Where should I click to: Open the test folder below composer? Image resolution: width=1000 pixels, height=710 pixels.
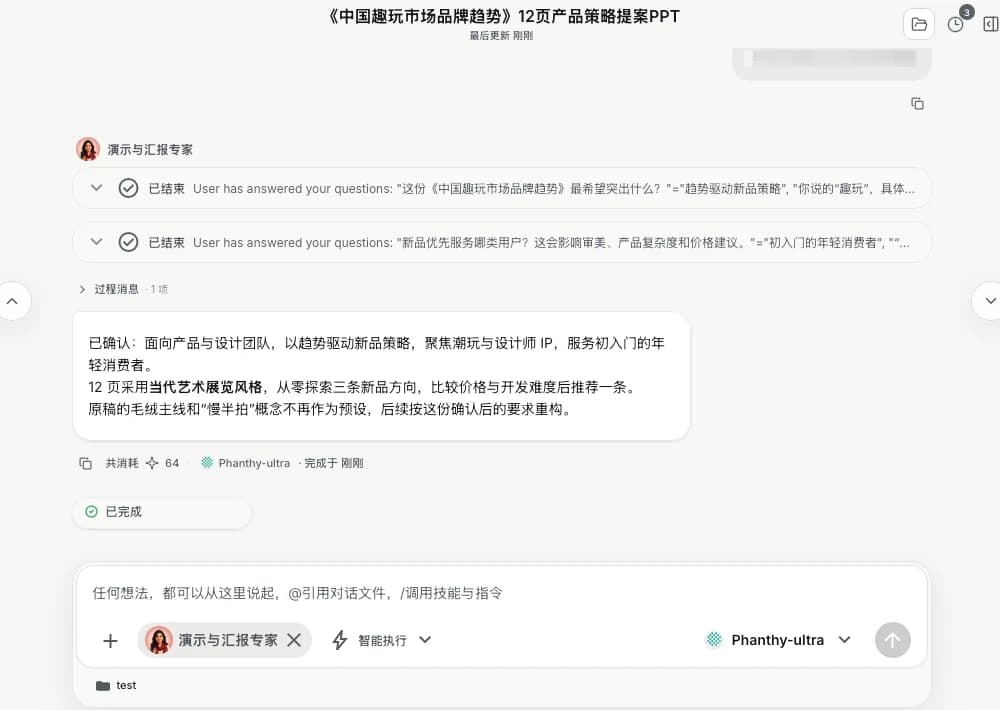pos(116,685)
